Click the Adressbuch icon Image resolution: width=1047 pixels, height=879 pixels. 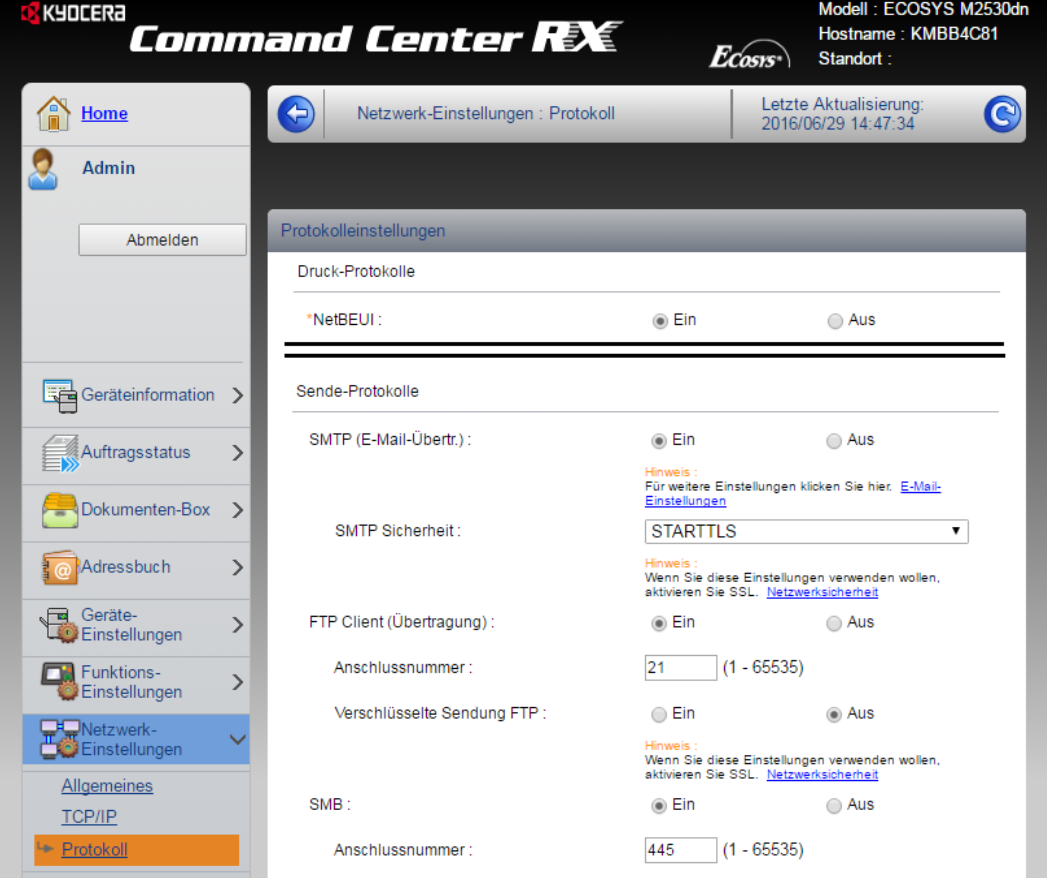60,567
